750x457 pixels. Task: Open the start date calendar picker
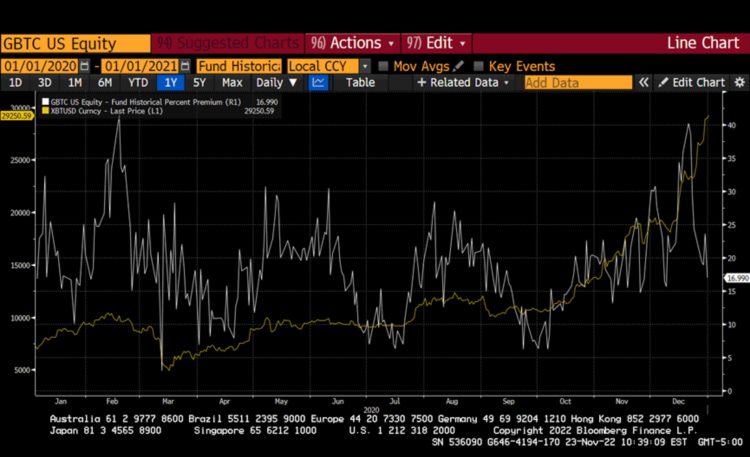(x=84, y=65)
